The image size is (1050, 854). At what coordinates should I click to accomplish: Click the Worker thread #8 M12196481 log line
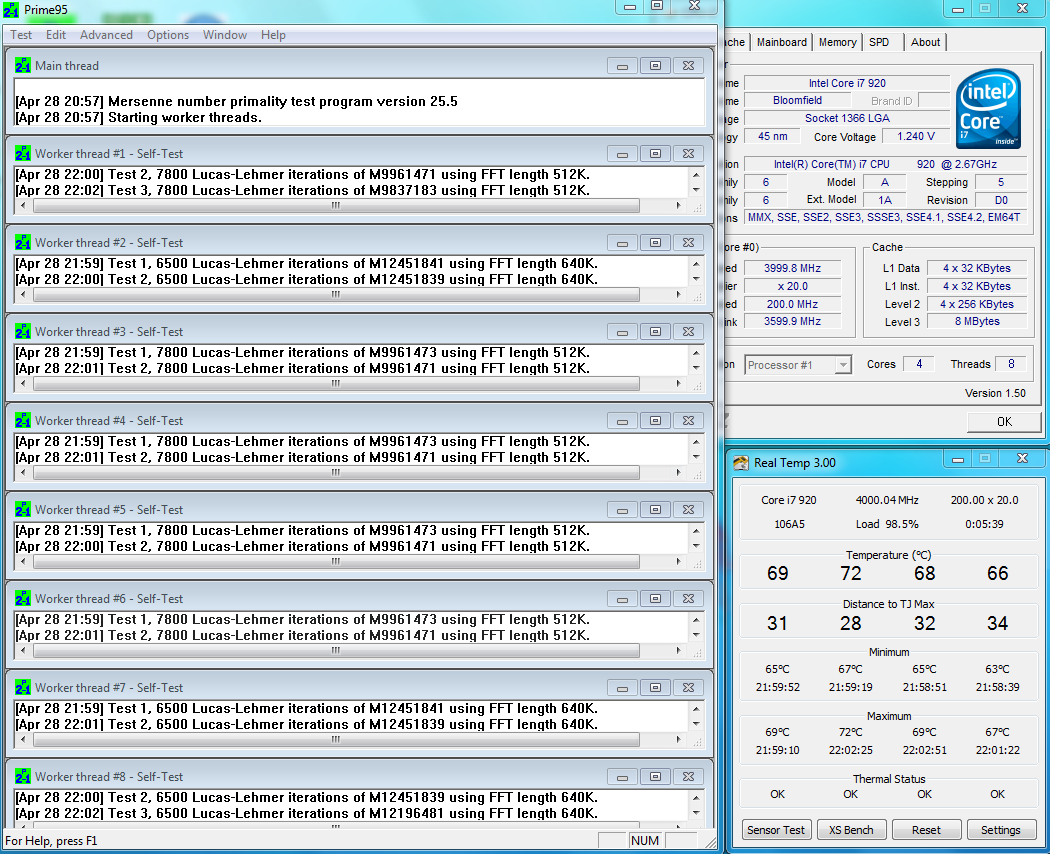tap(306, 813)
